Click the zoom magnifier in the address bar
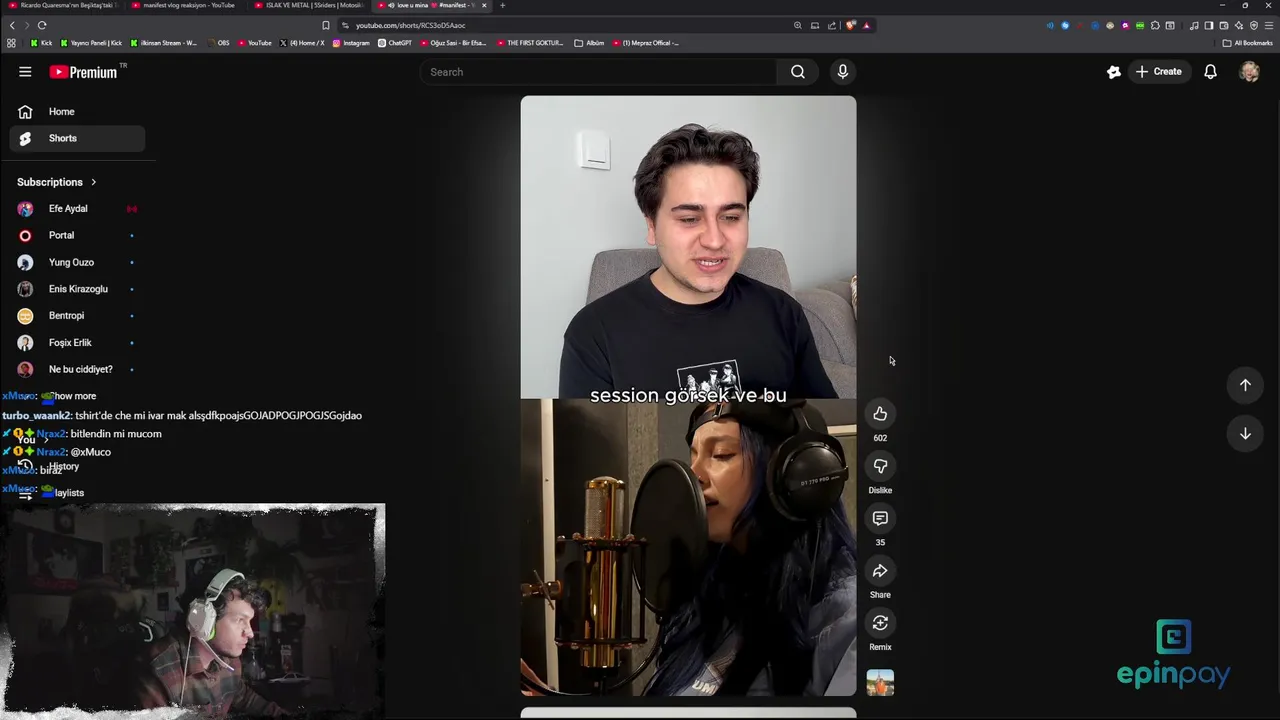The image size is (1280, 720). (x=797, y=25)
